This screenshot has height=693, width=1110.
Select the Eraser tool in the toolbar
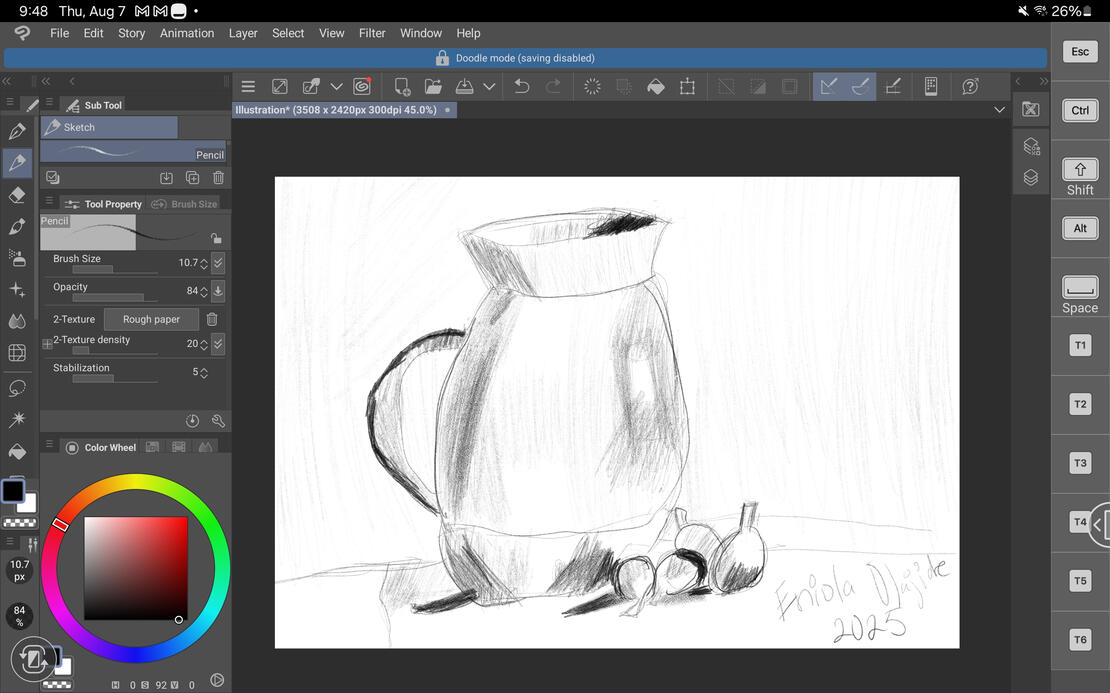17,195
